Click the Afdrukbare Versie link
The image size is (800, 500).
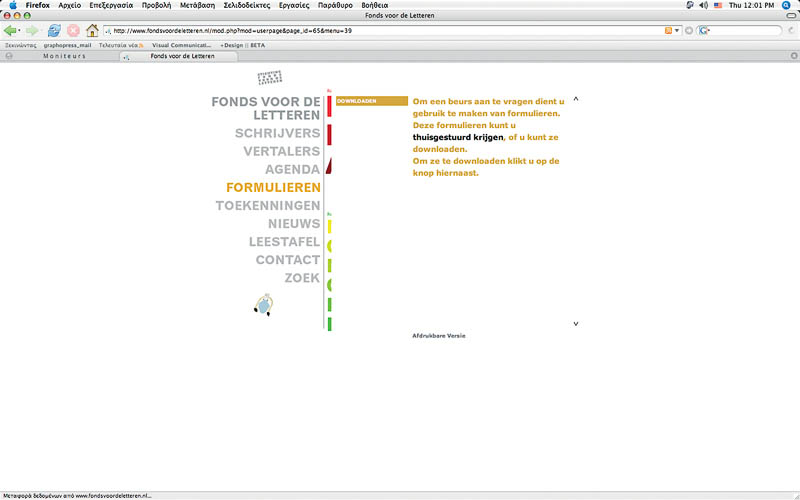click(439, 336)
